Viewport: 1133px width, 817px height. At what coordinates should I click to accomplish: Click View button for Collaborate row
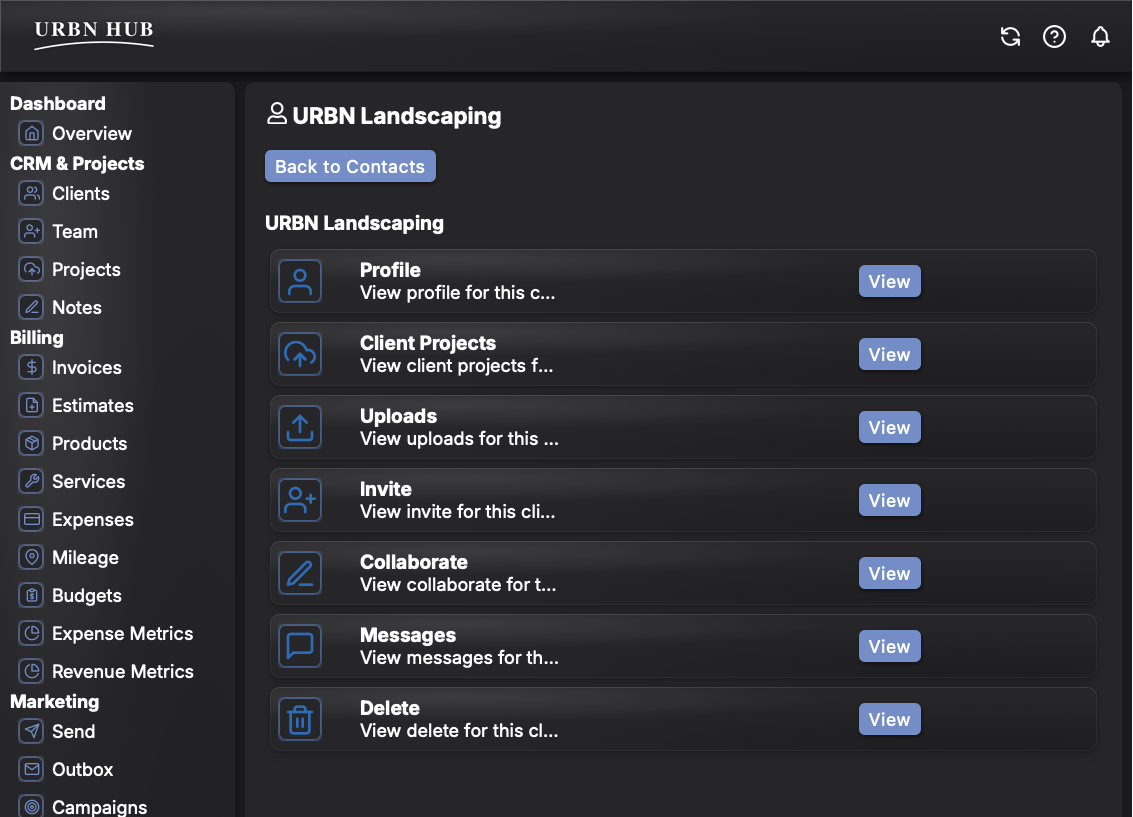[x=889, y=574]
